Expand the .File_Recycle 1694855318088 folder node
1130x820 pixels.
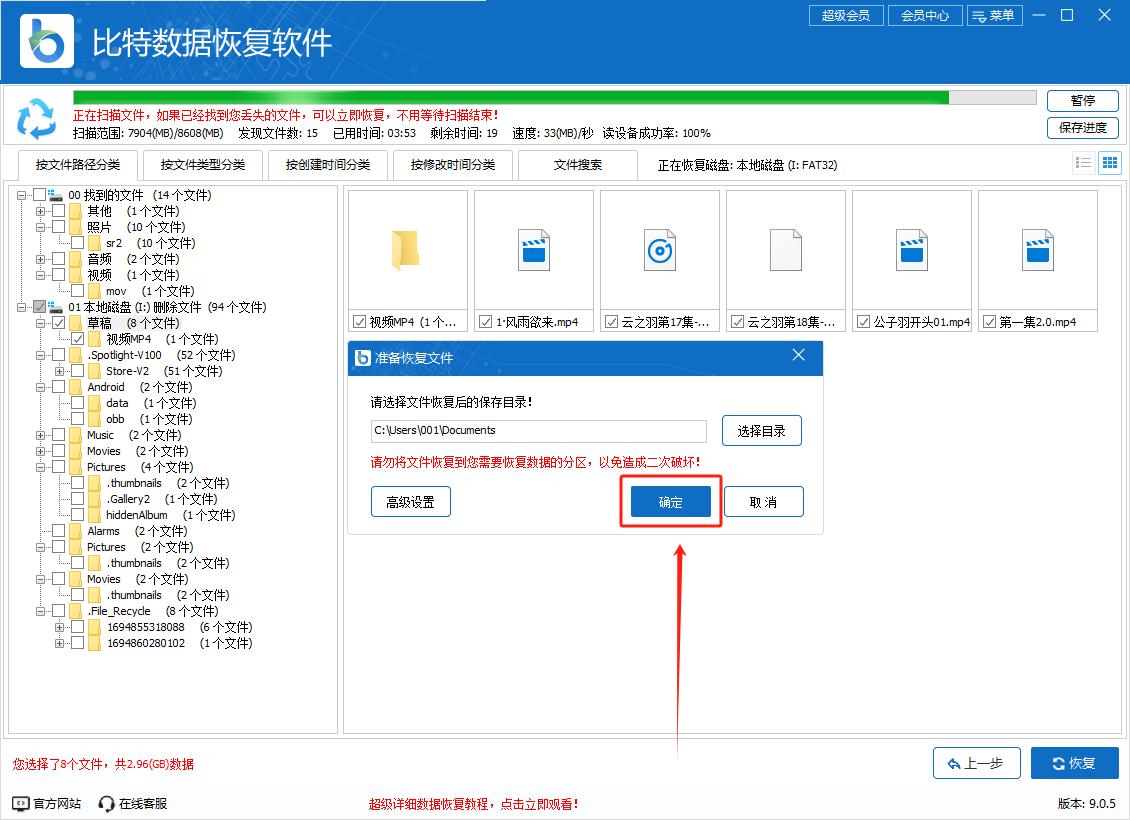[x=60, y=627]
